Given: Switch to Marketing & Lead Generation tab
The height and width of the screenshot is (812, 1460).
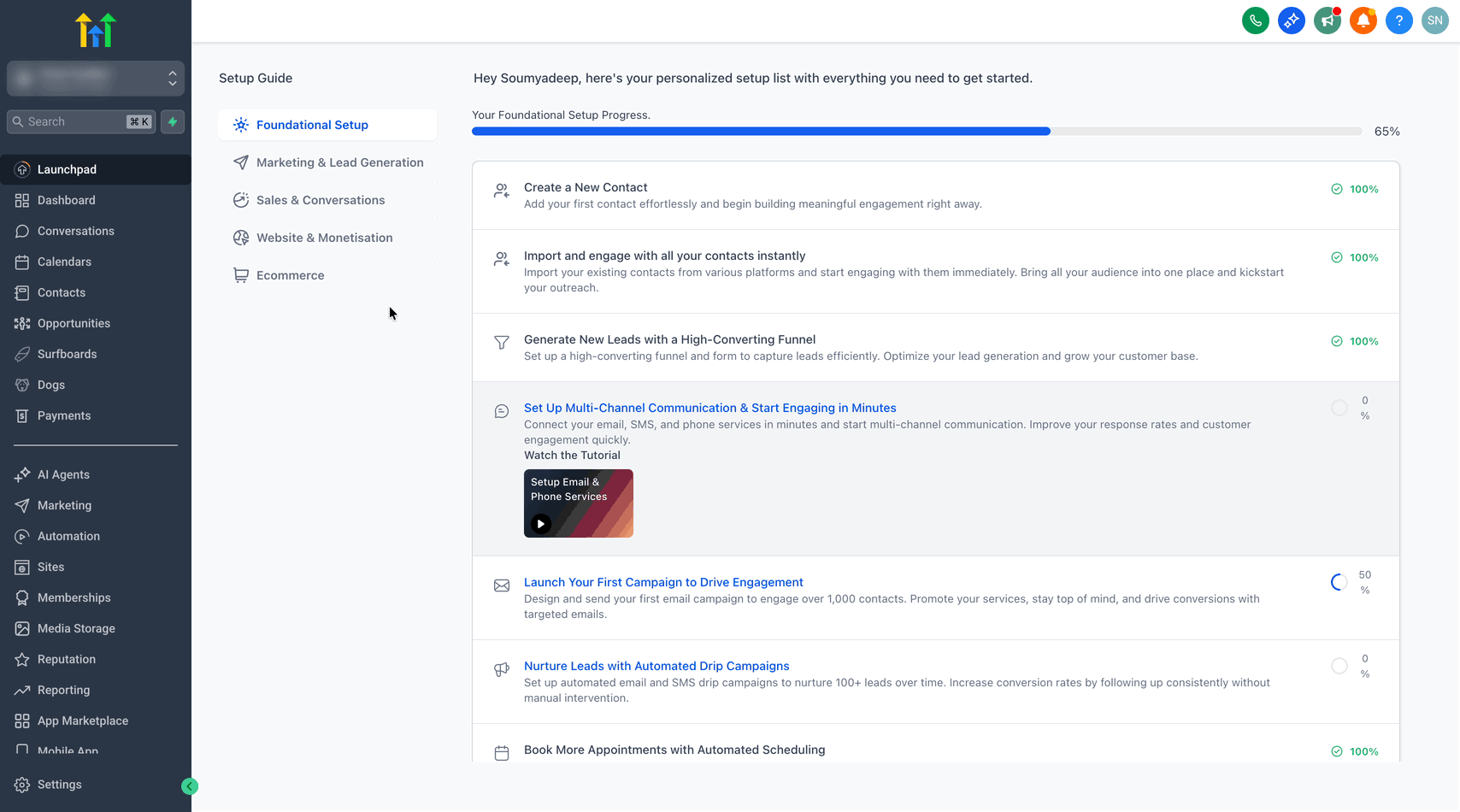Looking at the screenshot, I should point(339,162).
